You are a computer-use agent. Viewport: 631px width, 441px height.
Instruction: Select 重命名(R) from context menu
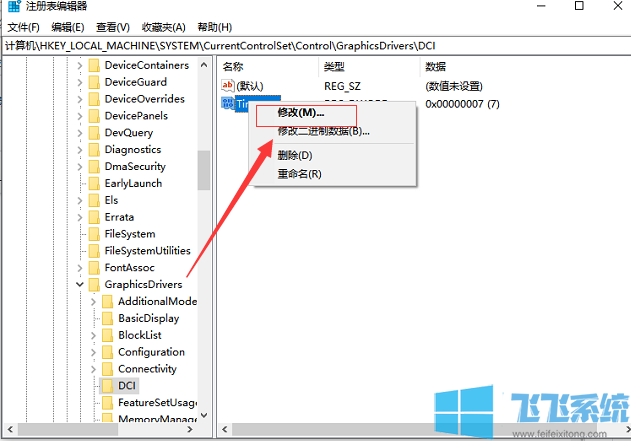click(x=299, y=174)
